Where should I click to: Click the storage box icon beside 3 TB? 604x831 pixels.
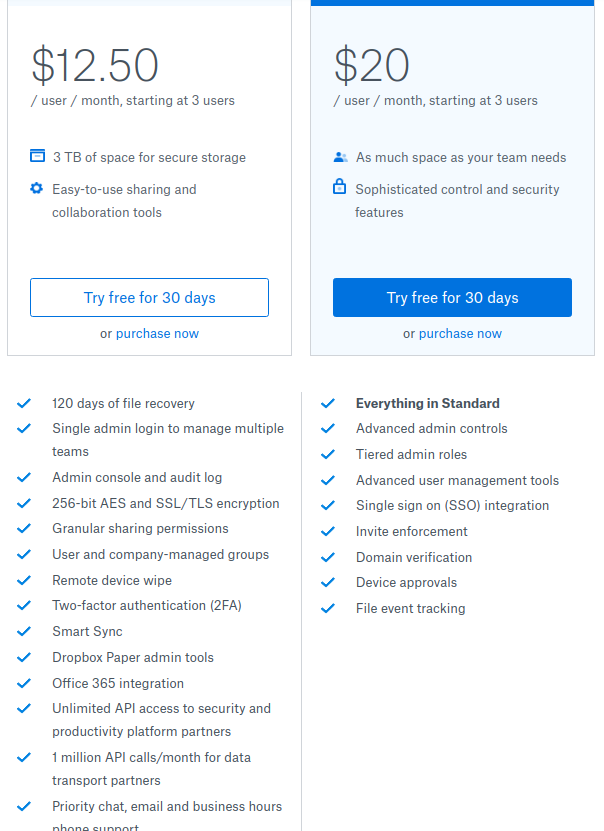tap(38, 156)
